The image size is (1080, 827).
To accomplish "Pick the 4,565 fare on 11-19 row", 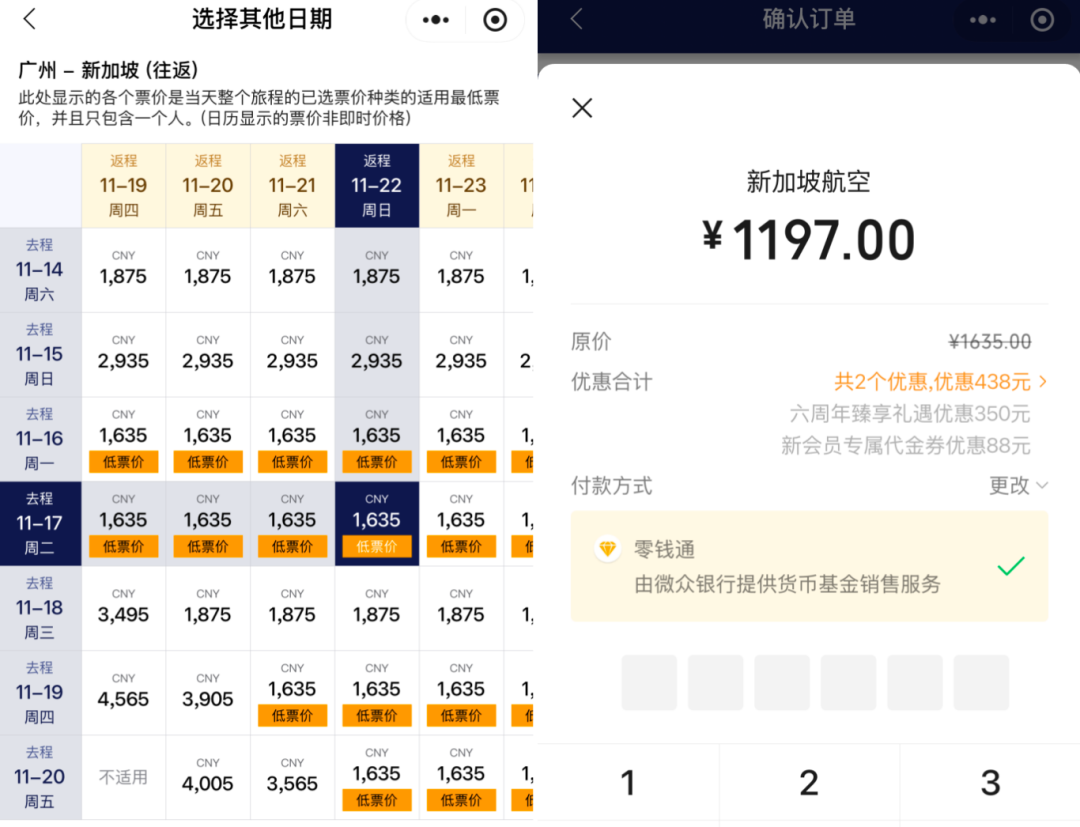I will 123,693.
